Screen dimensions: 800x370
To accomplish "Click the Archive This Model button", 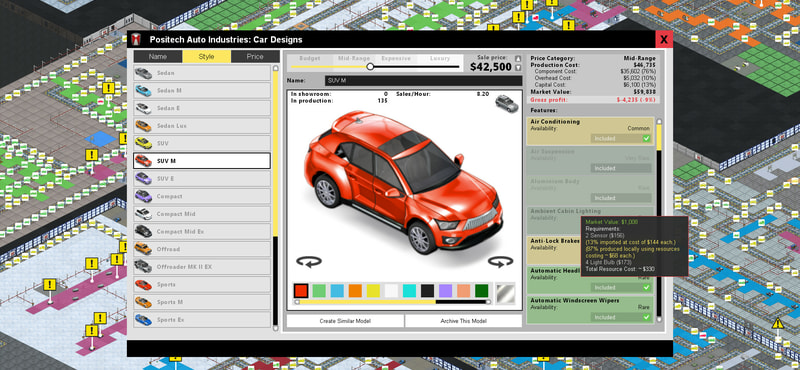I will tap(464, 321).
